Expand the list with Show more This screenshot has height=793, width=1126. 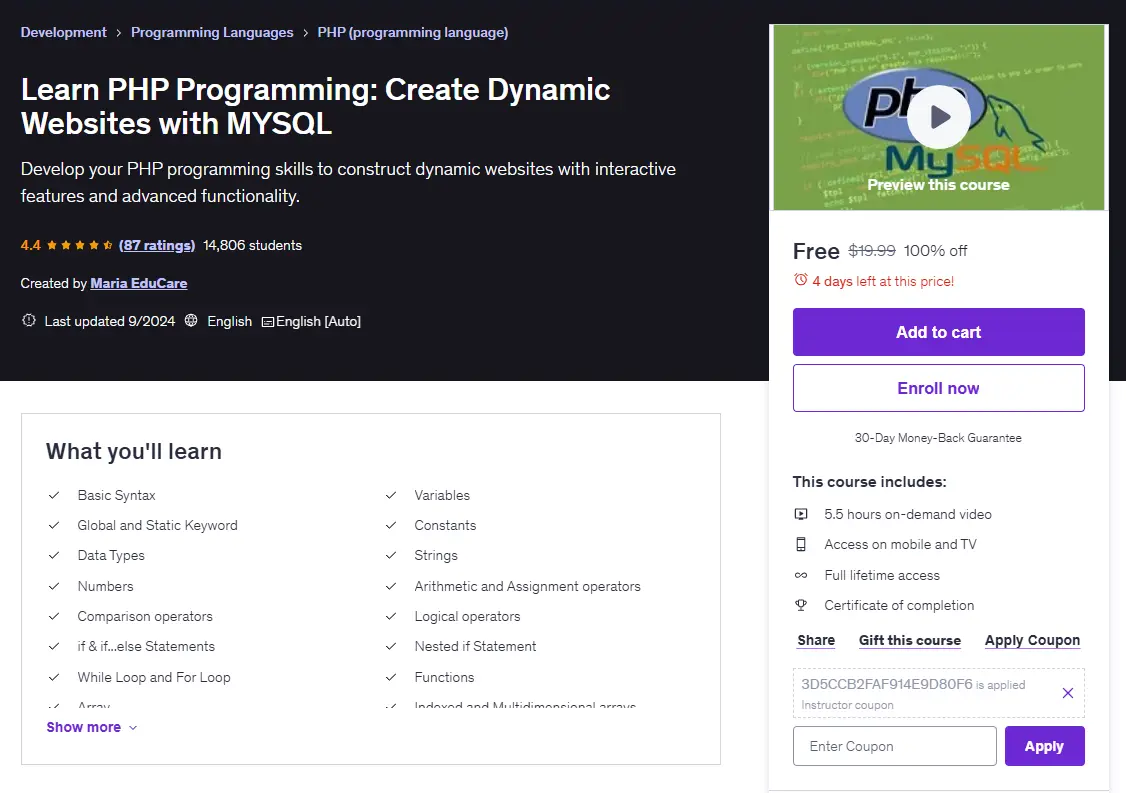pyautogui.click(x=92, y=727)
